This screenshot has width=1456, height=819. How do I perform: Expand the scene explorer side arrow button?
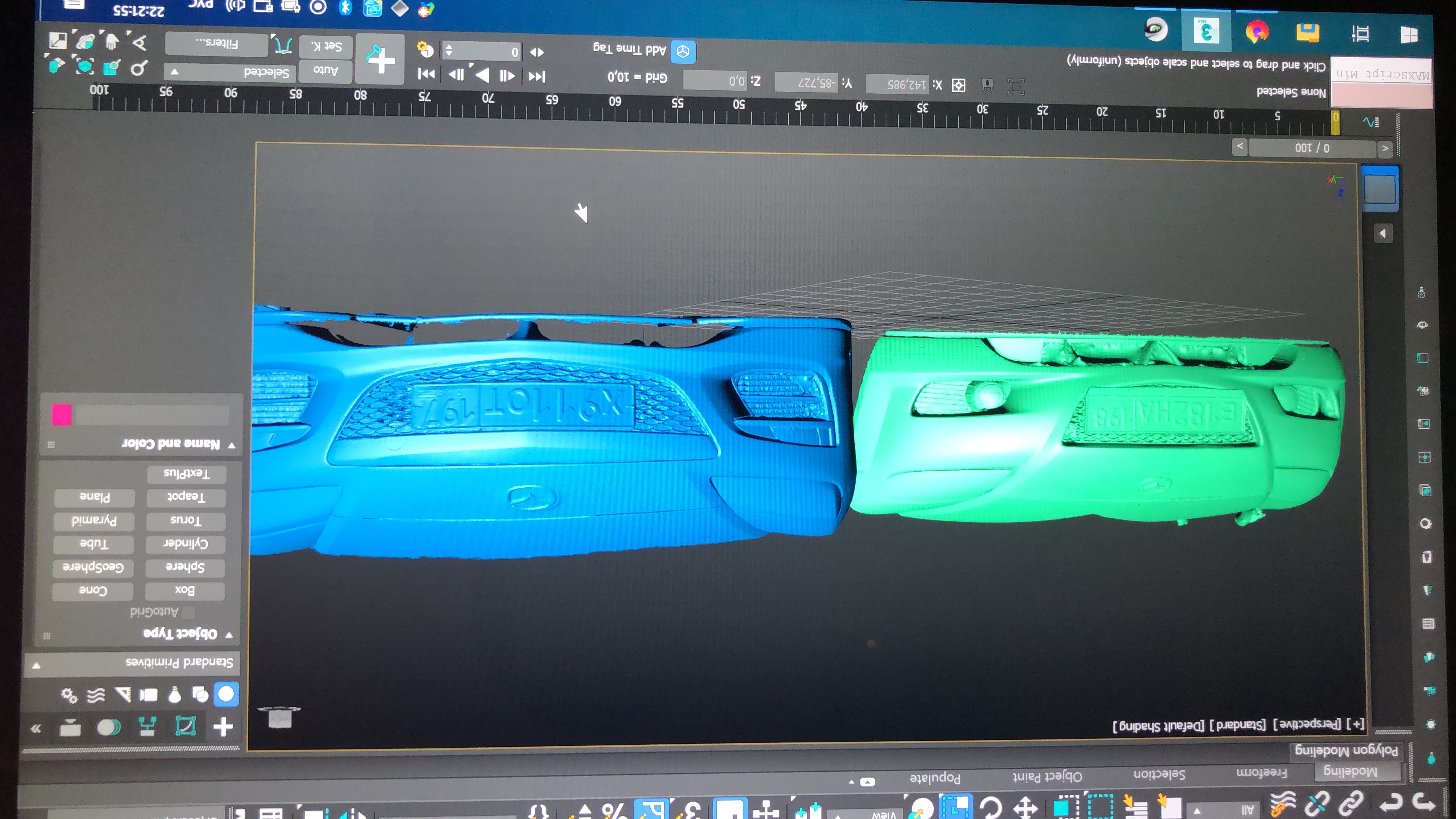click(x=1382, y=234)
